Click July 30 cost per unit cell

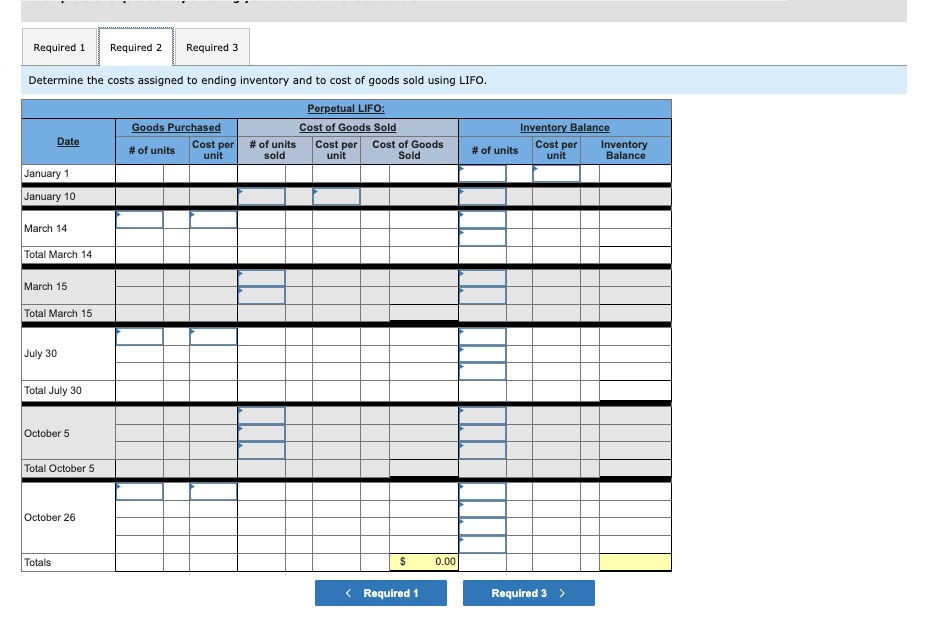211,337
